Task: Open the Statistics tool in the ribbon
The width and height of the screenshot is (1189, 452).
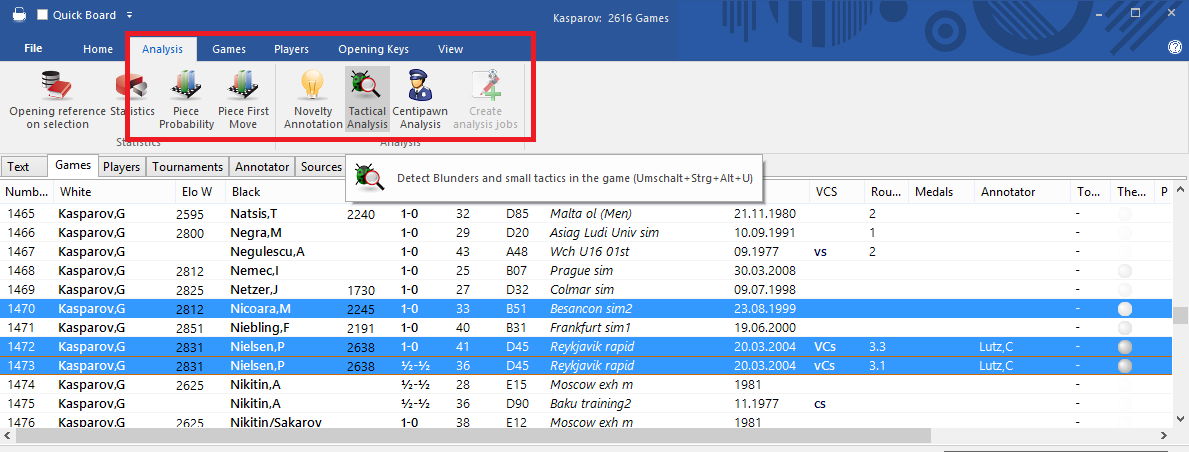Action: [x=132, y=87]
